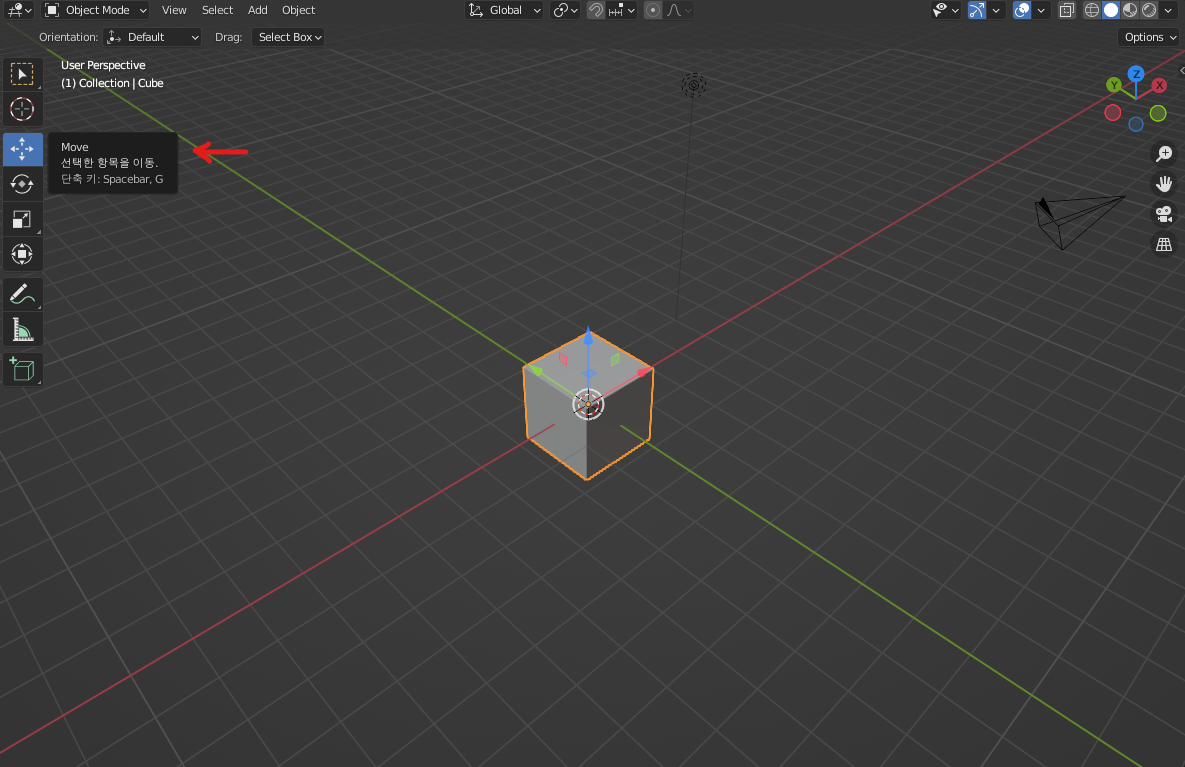Viewport: 1185px width, 767px height.
Task: Click the X axis on navigation gizmo
Action: click(1159, 85)
